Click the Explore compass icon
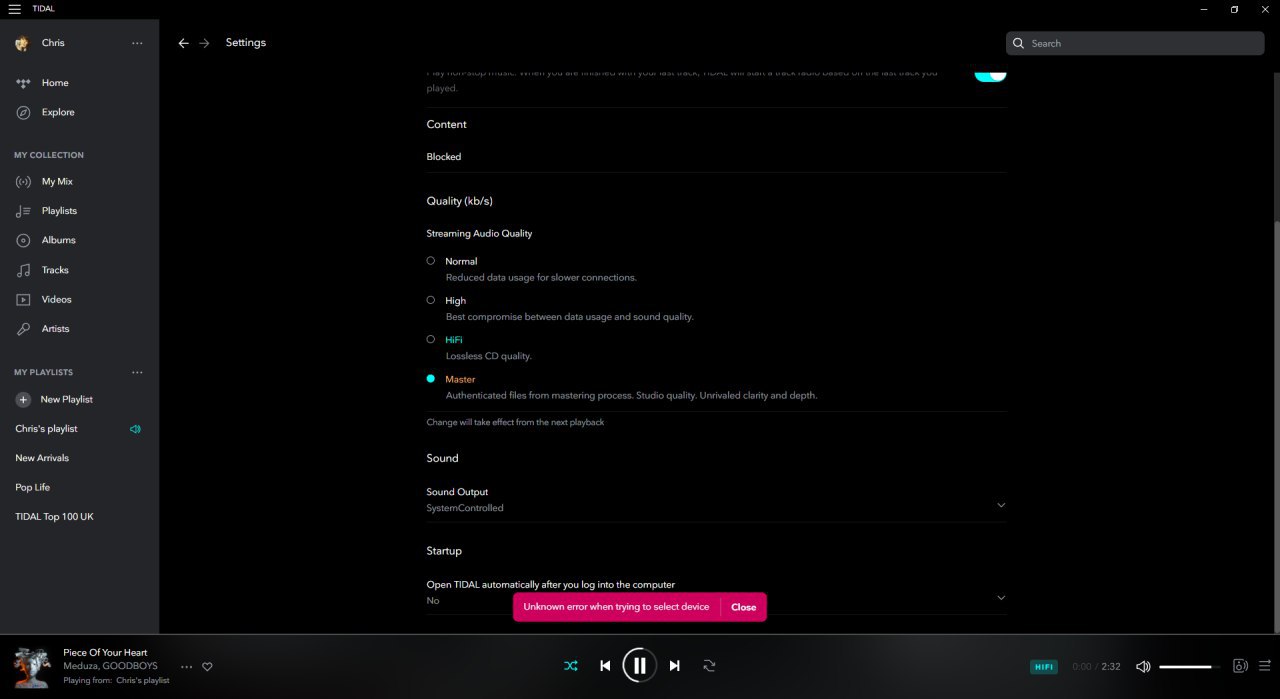1280x699 pixels. 23,112
